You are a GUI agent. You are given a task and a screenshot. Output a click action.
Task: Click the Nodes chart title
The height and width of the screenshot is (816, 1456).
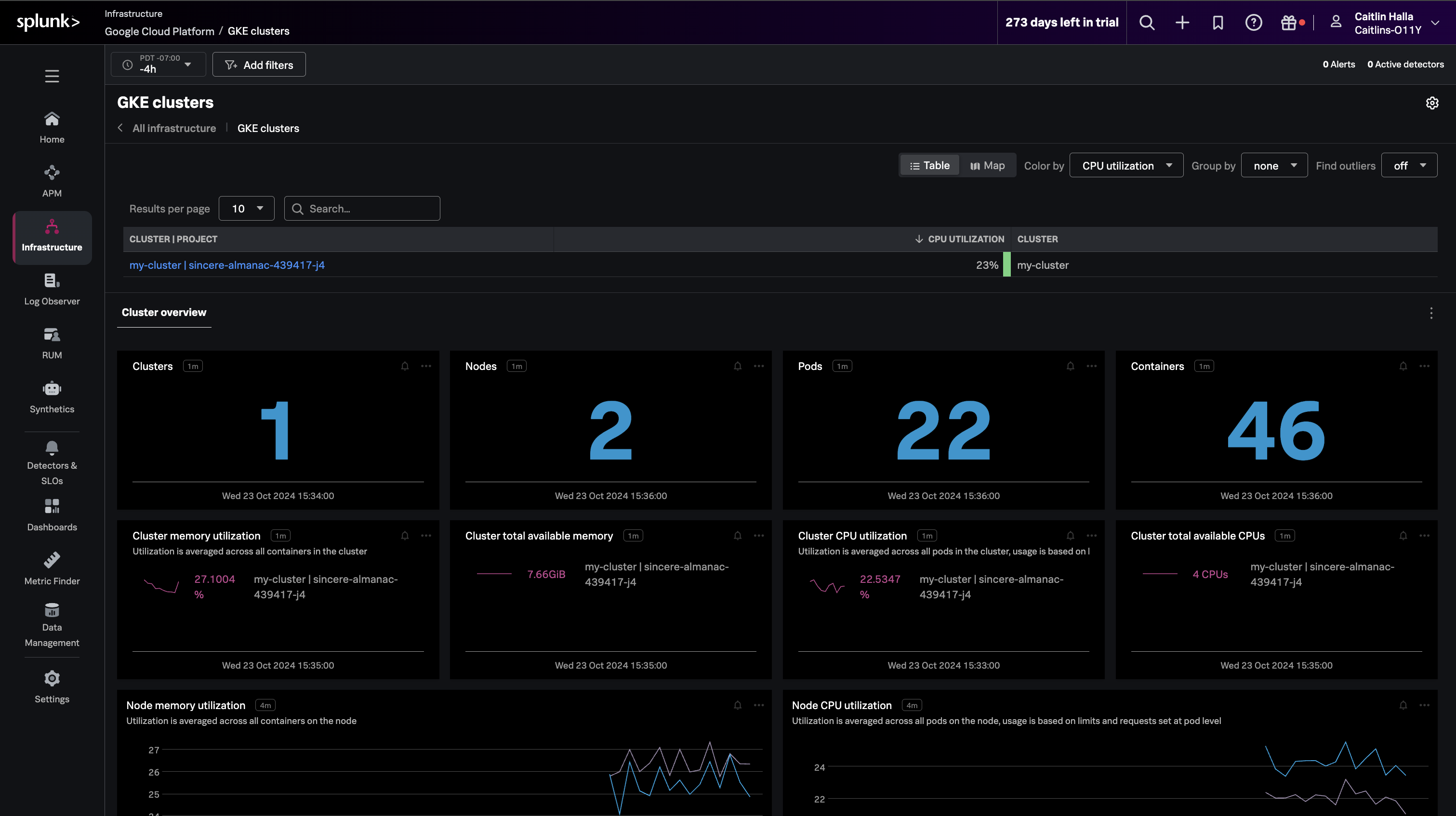tap(481, 366)
